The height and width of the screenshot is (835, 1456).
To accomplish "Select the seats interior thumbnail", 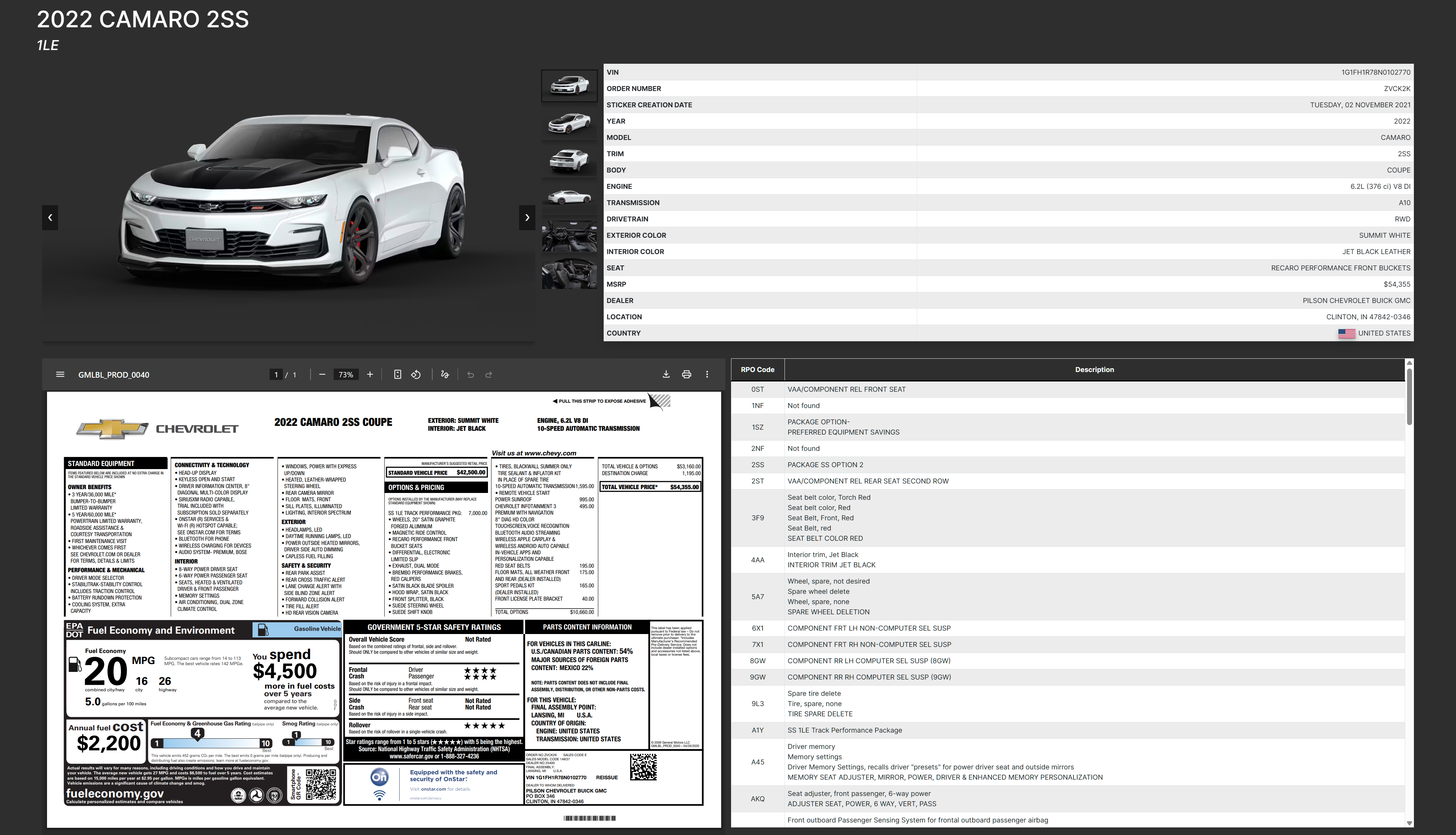I will (x=570, y=273).
